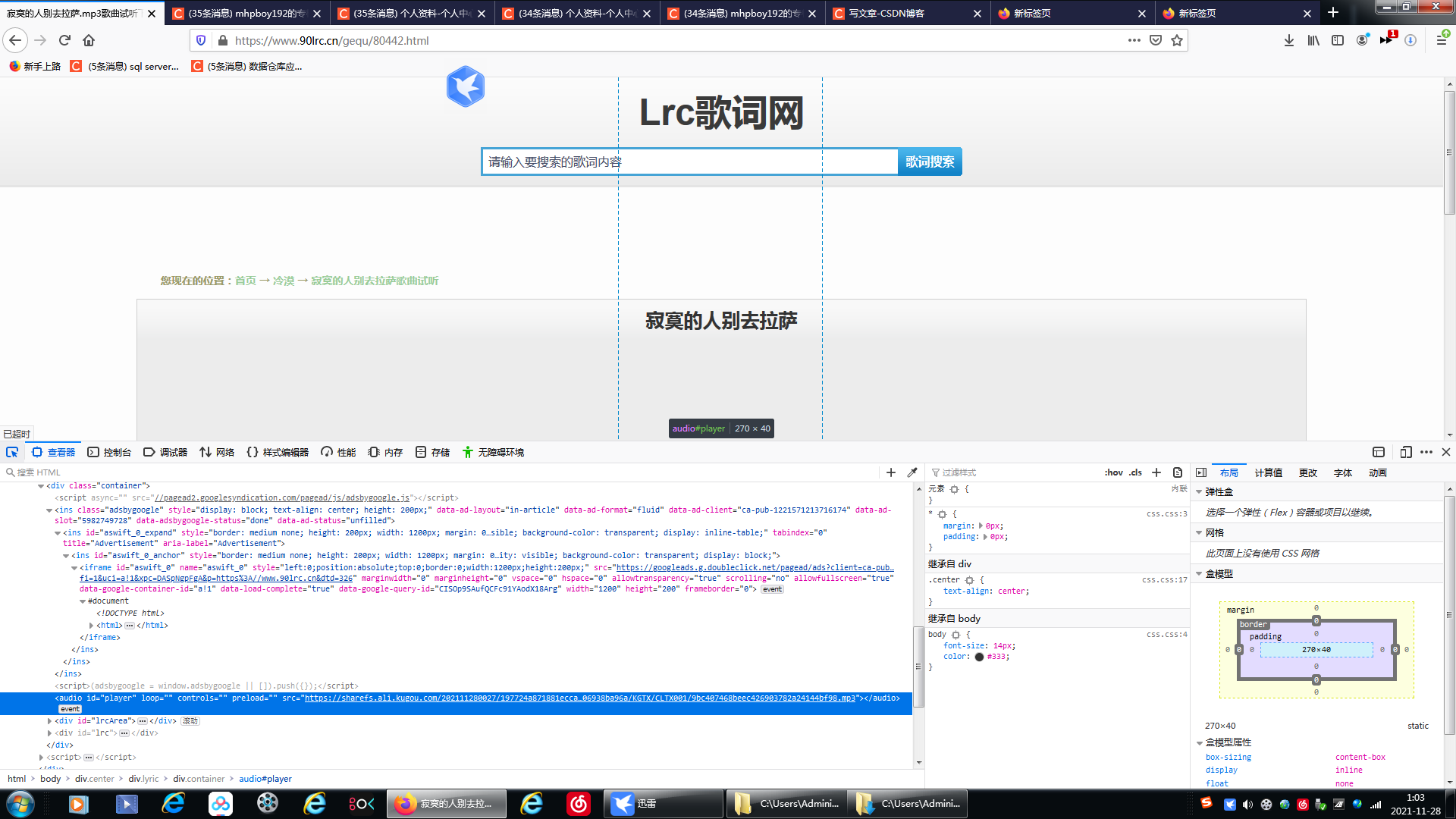Open a new browser tab

click(1333, 13)
